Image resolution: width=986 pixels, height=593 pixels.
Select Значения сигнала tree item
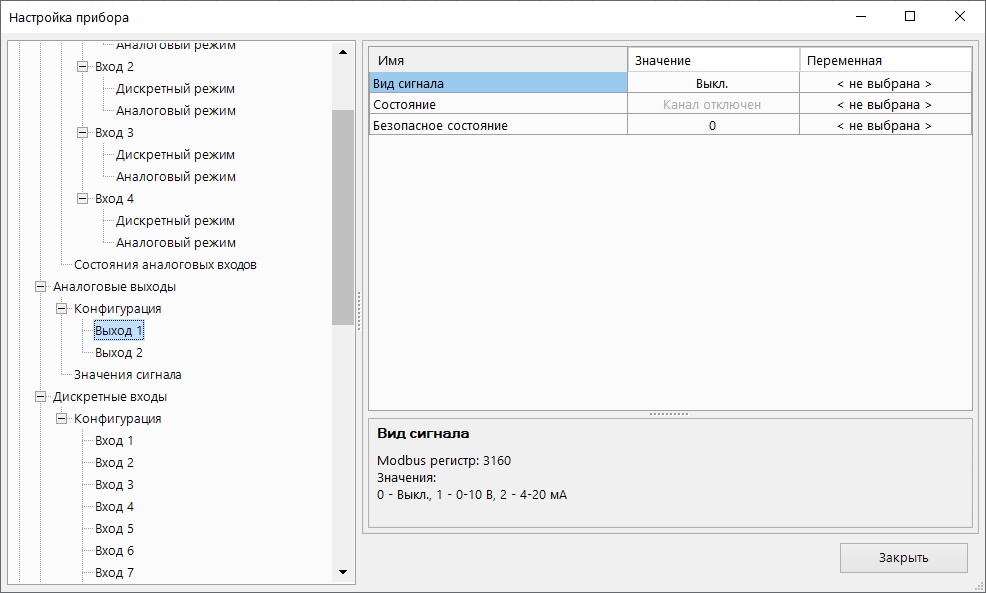[x=127, y=375]
